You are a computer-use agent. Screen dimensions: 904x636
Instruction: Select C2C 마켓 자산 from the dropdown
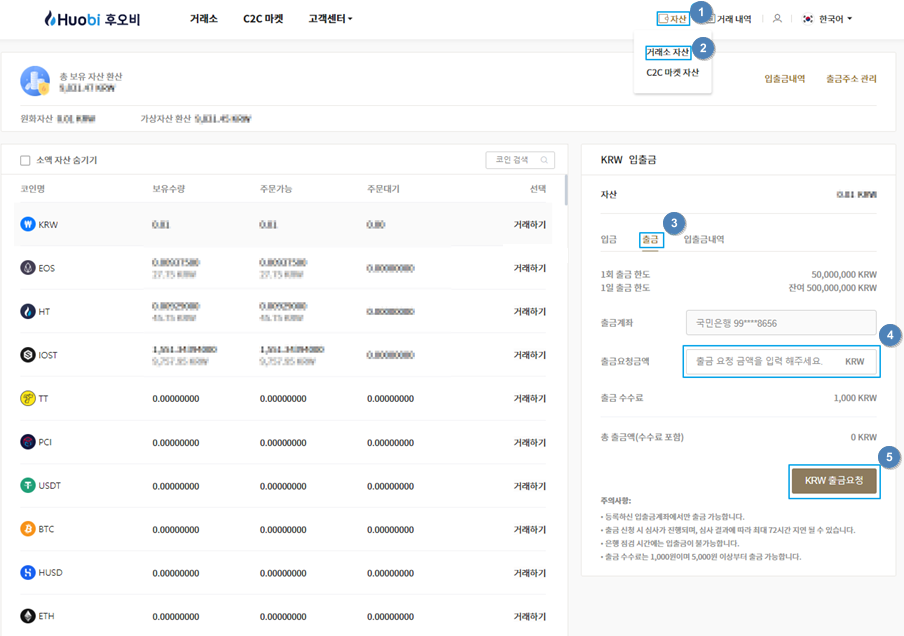pyautogui.click(x=672, y=72)
